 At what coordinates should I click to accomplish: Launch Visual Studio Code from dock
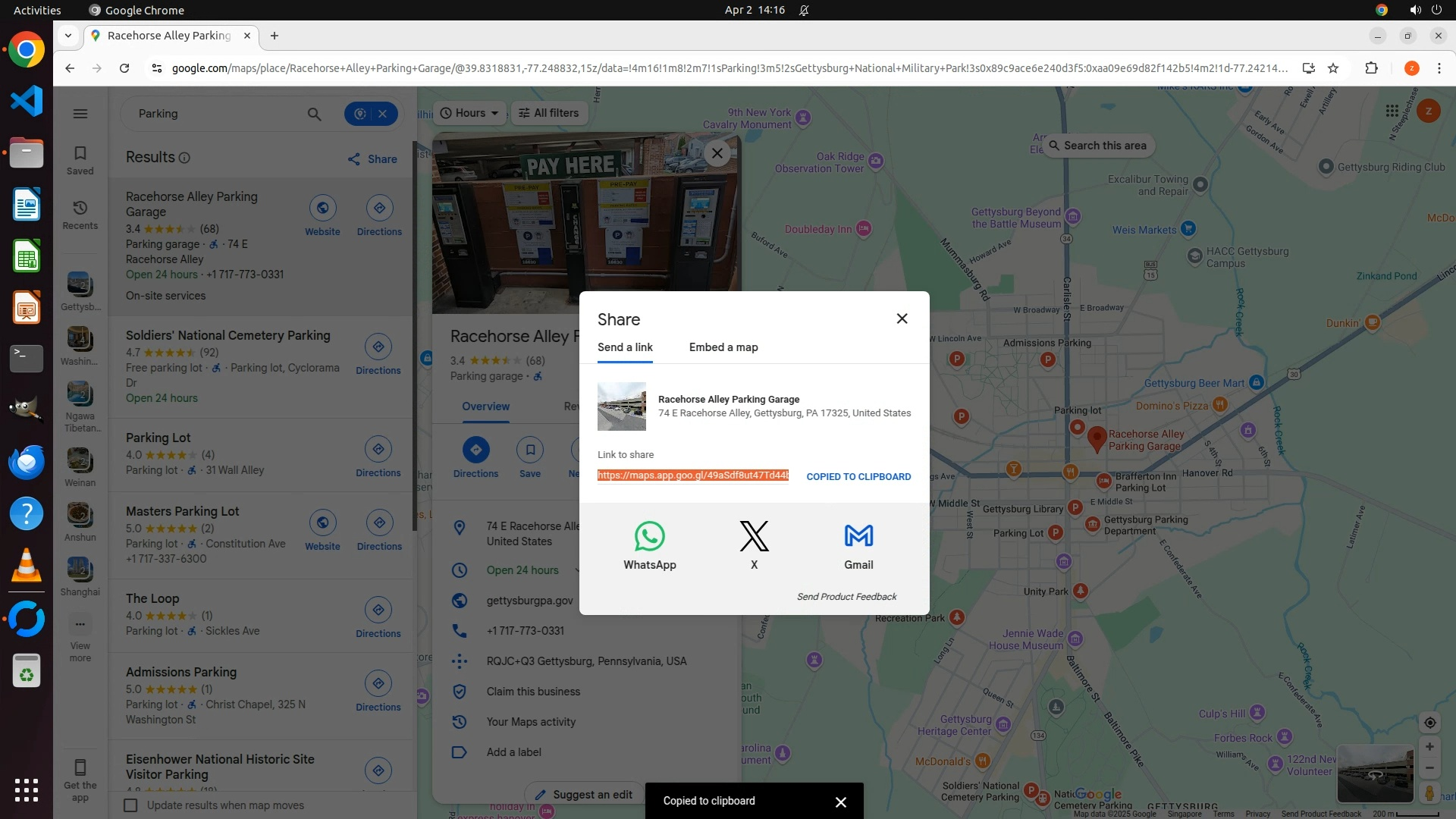(27, 101)
